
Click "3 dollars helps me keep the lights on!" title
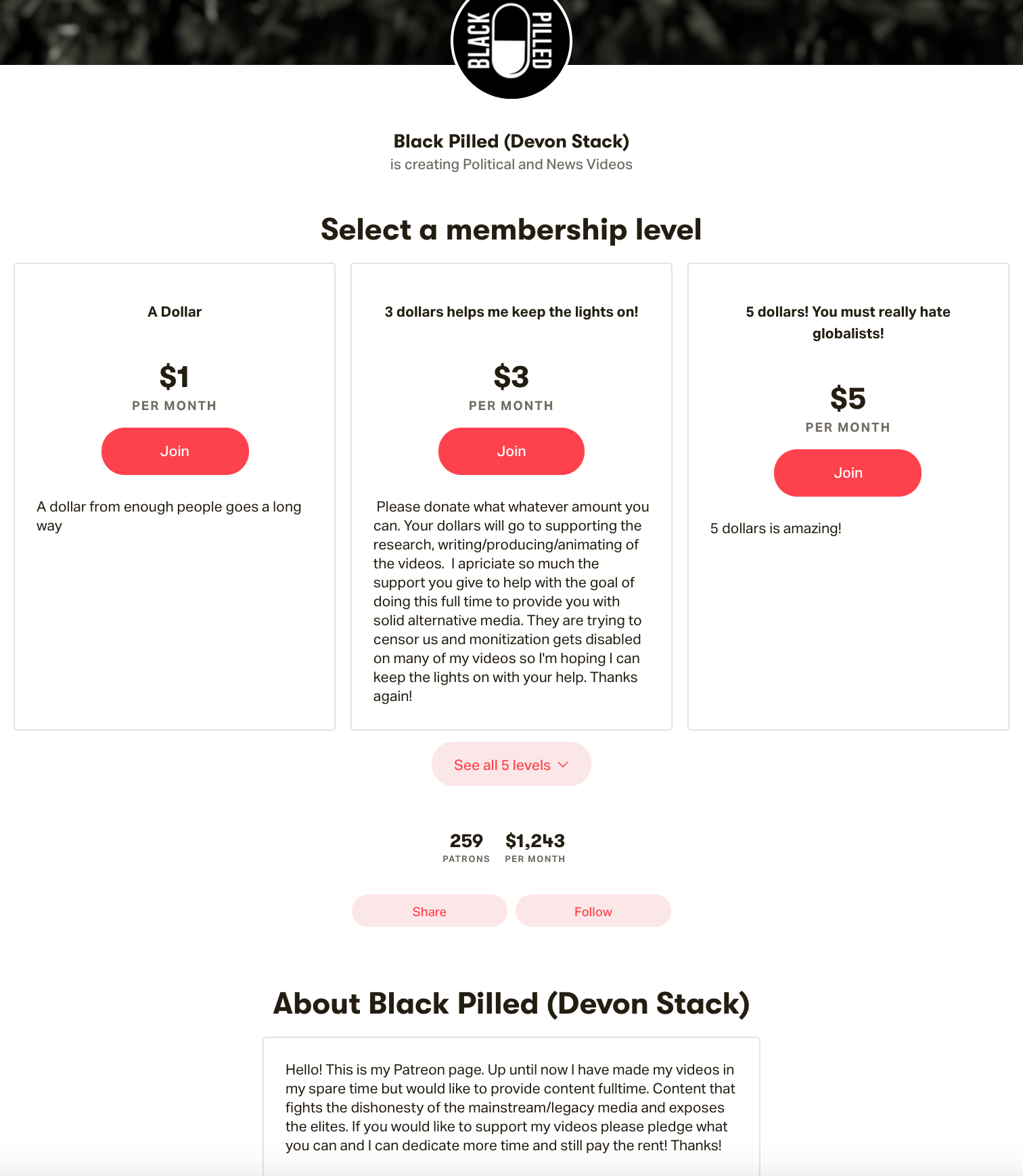point(511,312)
